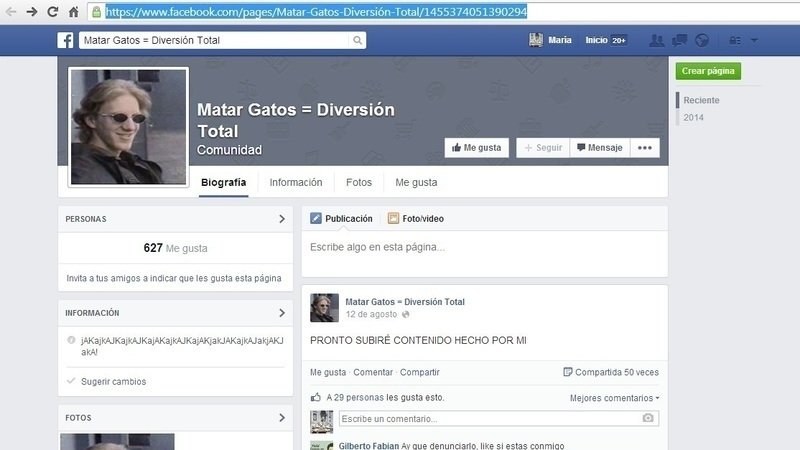Switch to the Fotos tab
The width and height of the screenshot is (800, 450).
coord(359,183)
